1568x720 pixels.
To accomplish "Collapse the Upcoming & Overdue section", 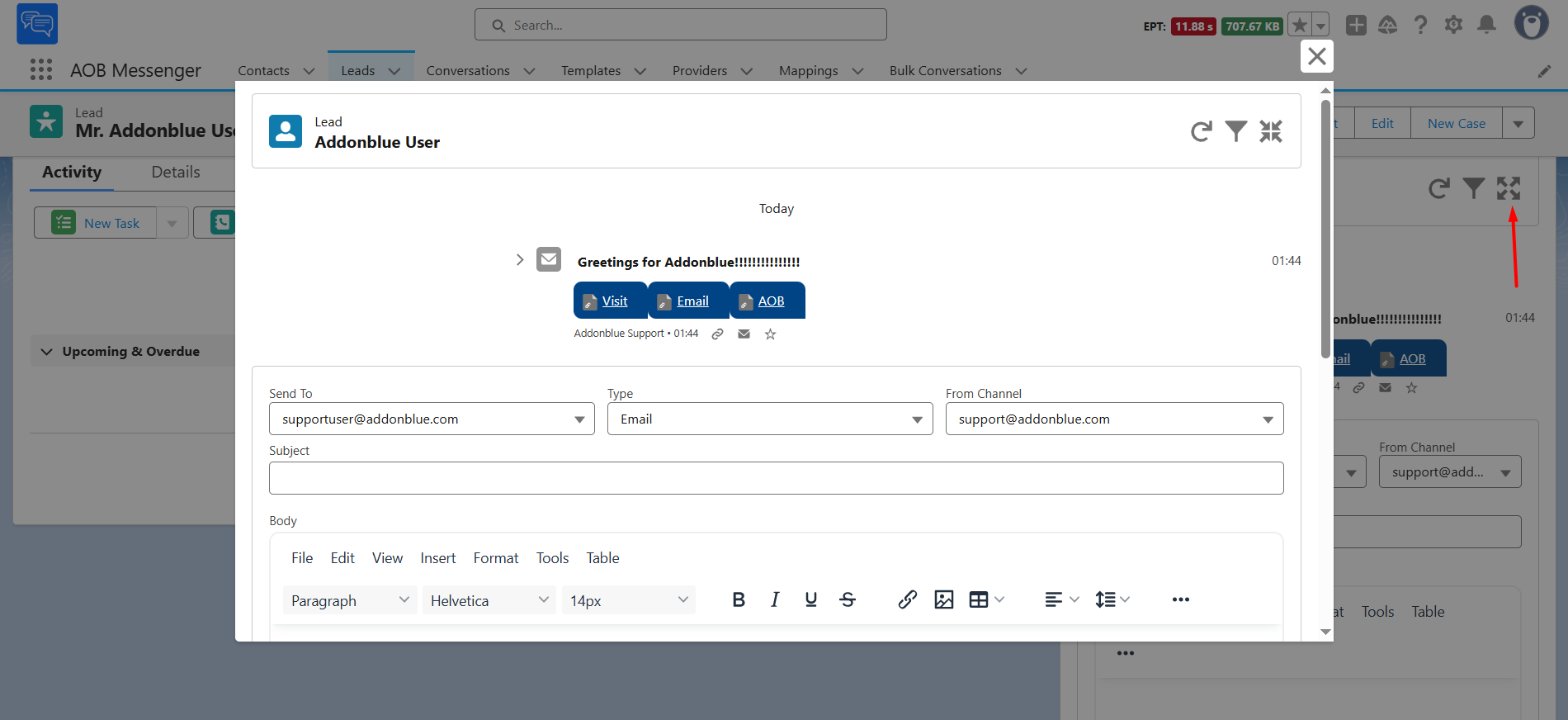I will click(47, 351).
